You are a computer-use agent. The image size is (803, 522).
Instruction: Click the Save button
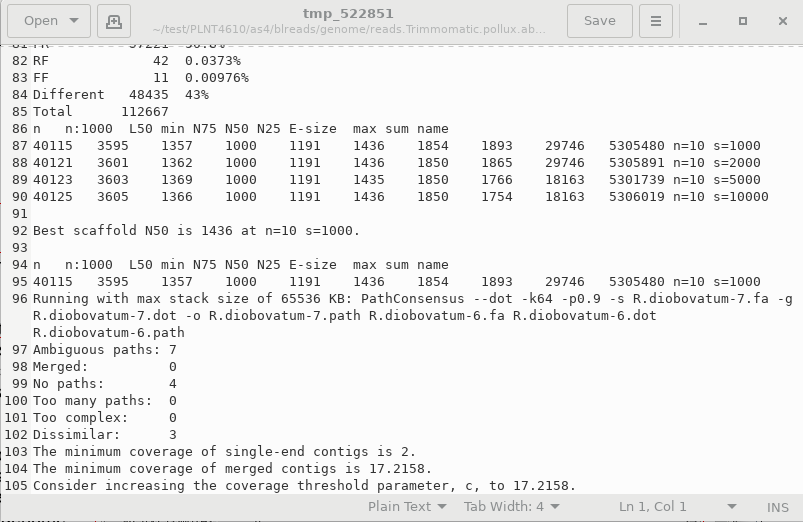click(599, 21)
